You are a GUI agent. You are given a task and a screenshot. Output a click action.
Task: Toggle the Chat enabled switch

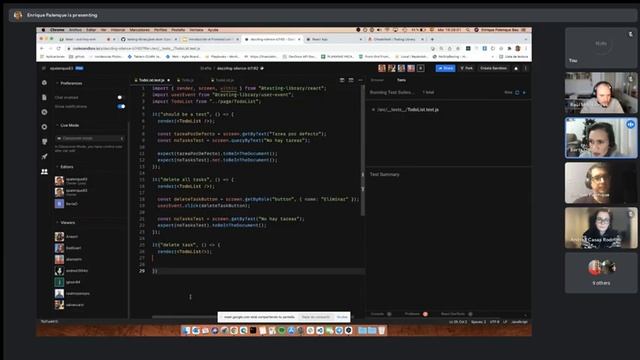point(120,98)
